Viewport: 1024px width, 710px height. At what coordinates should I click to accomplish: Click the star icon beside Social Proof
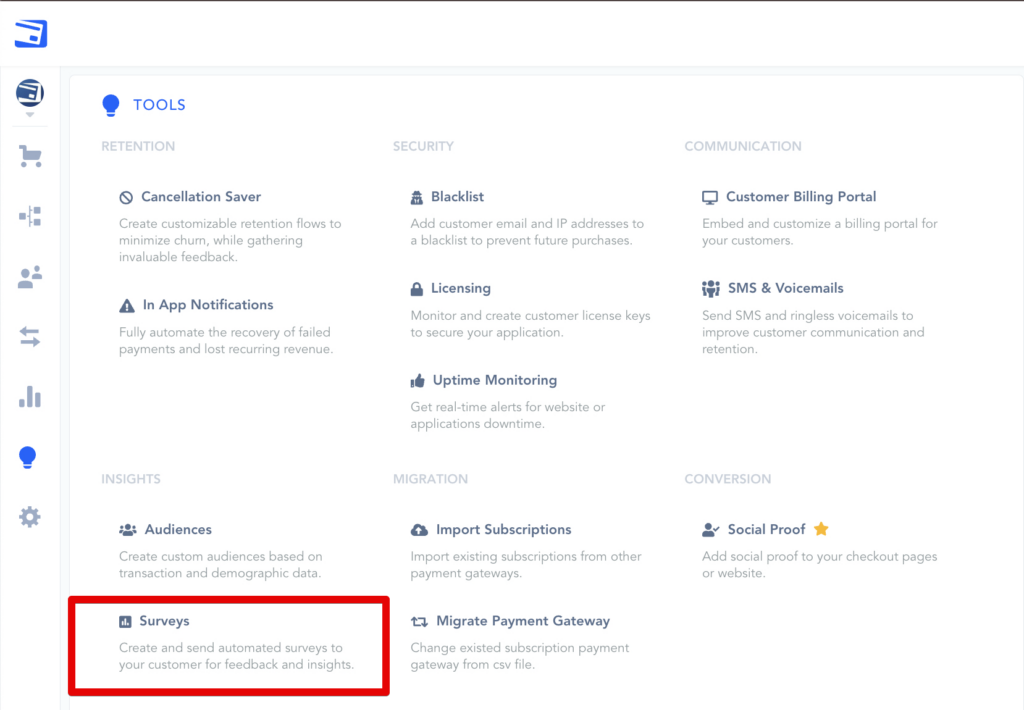coord(821,529)
